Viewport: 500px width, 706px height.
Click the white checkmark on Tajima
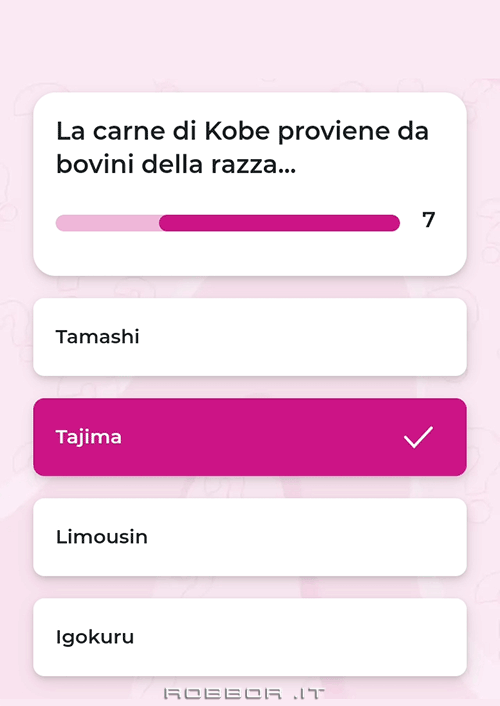[x=418, y=437]
